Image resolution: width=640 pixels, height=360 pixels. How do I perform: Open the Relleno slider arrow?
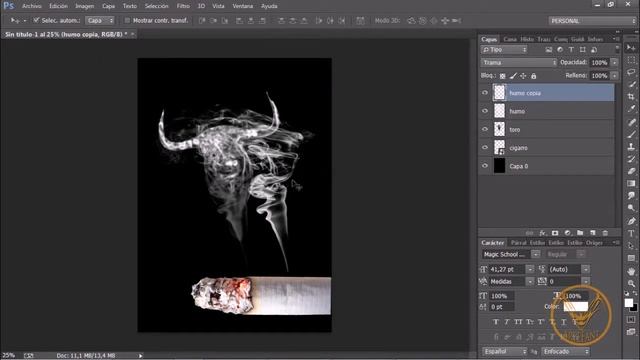coord(615,76)
